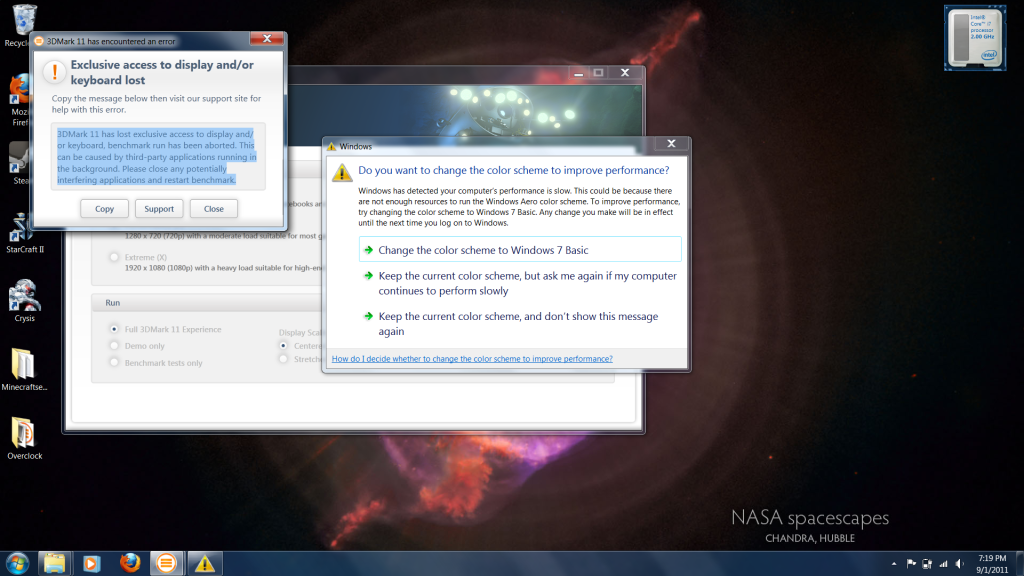Image resolution: width=1024 pixels, height=576 pixels.
Task: Open Windows Media Player from the taskbar
Action: point(91,563)
